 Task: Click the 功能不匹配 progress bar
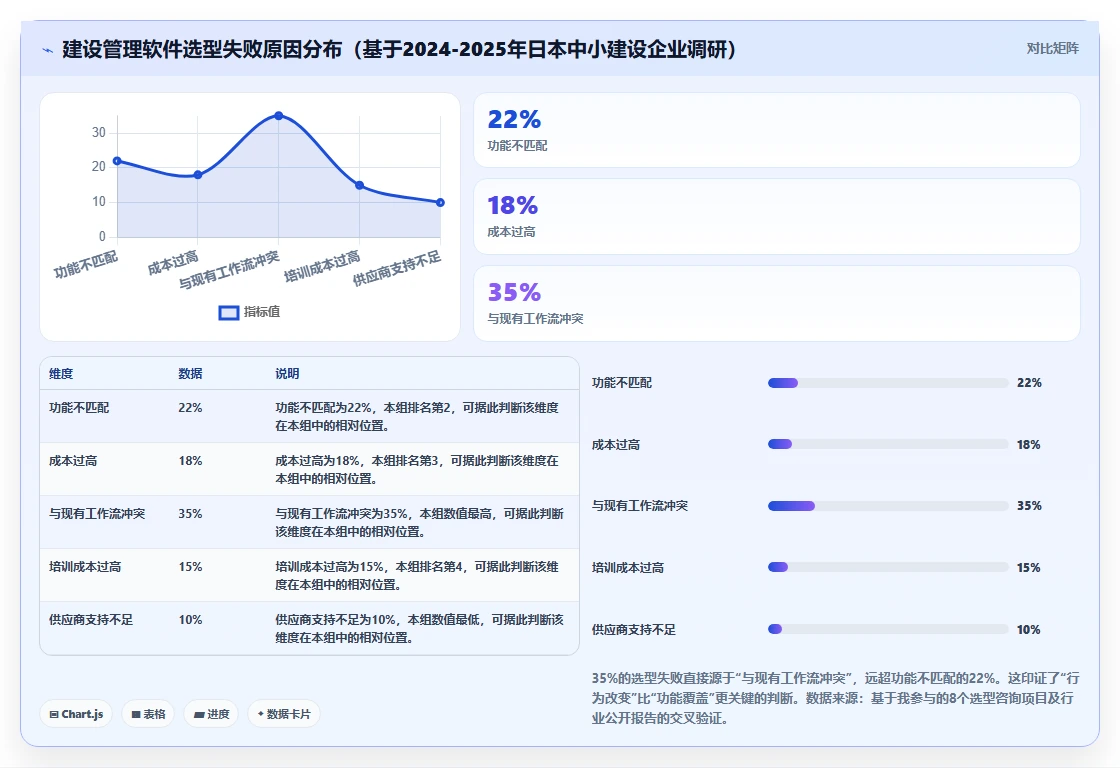coord(888,383)
